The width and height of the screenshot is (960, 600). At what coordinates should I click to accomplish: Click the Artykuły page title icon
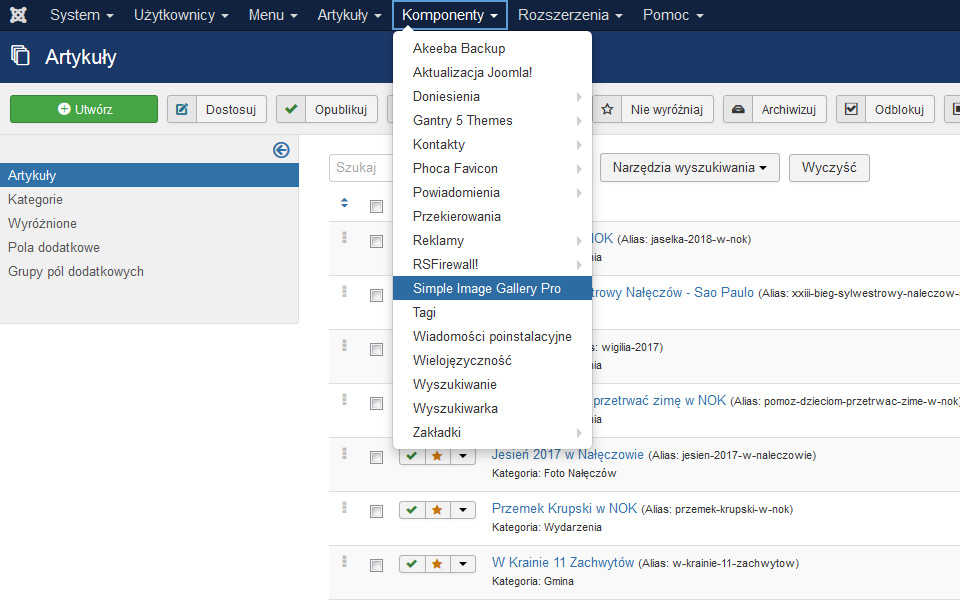click(x=20, y=56)
